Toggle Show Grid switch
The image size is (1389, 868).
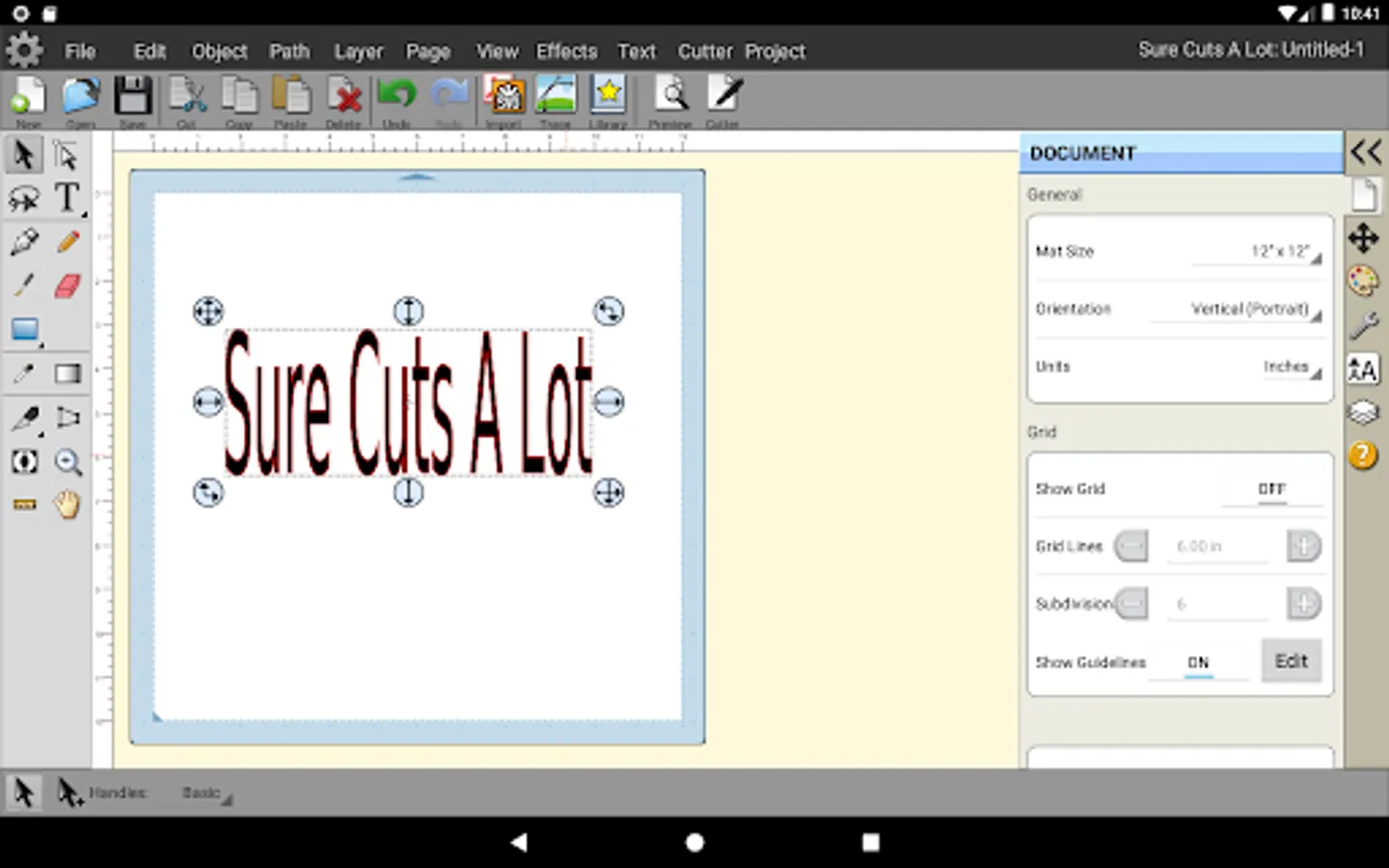1271,490
